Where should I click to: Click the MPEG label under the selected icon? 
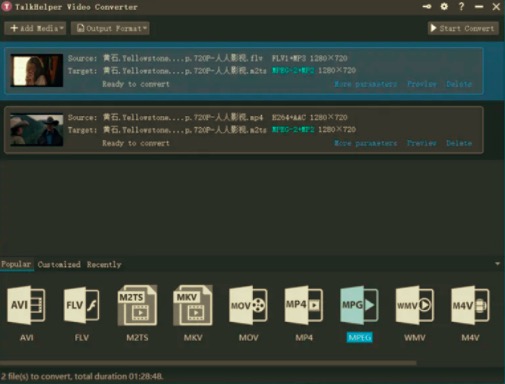pyautogui.click(x=359, y=338)
